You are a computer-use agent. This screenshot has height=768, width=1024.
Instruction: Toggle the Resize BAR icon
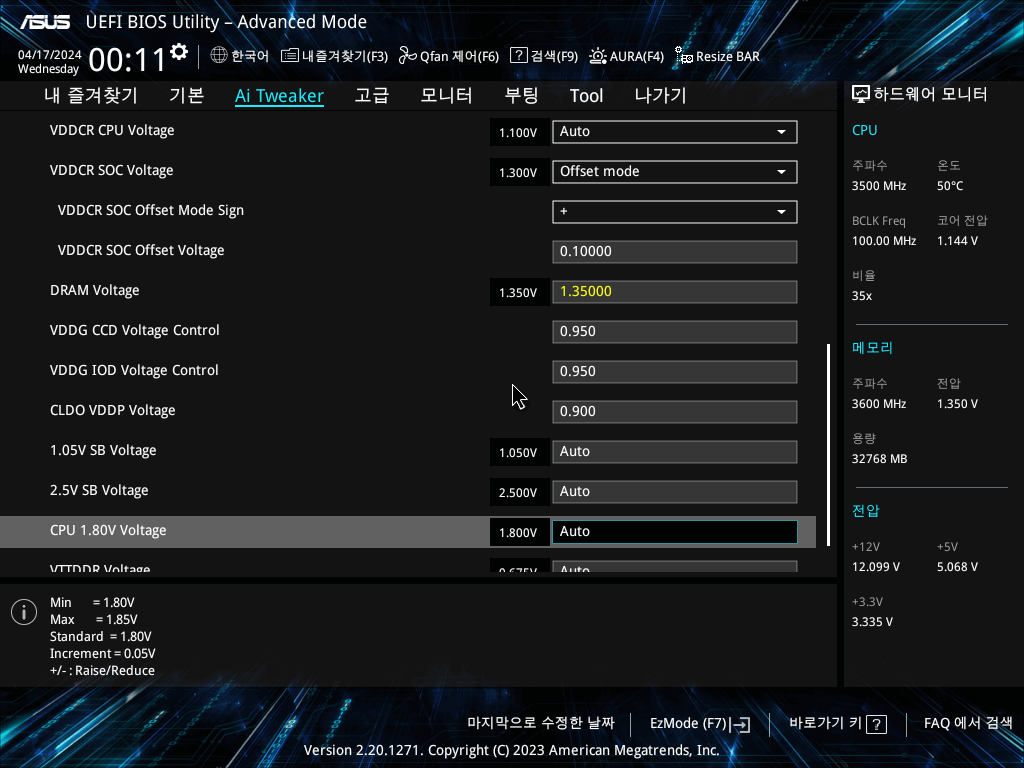tap(684, 56)
